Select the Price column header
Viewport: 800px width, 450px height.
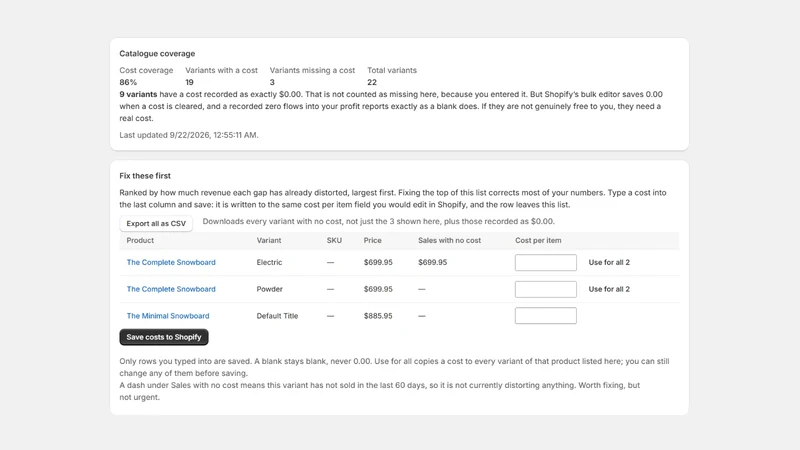(372, 240)
